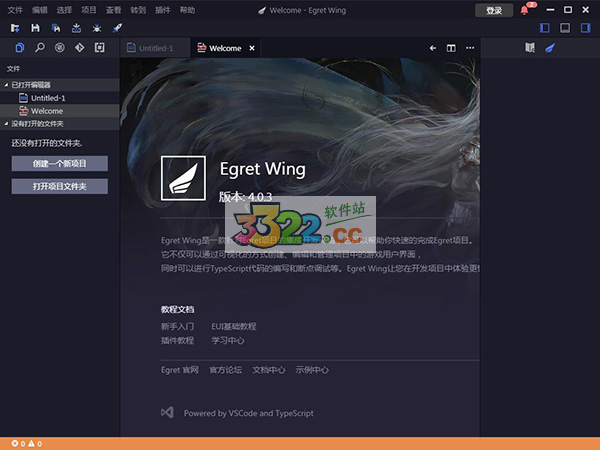Close the Welcome tab
Viewport: 600px width, 450px height.
[252, 48]
